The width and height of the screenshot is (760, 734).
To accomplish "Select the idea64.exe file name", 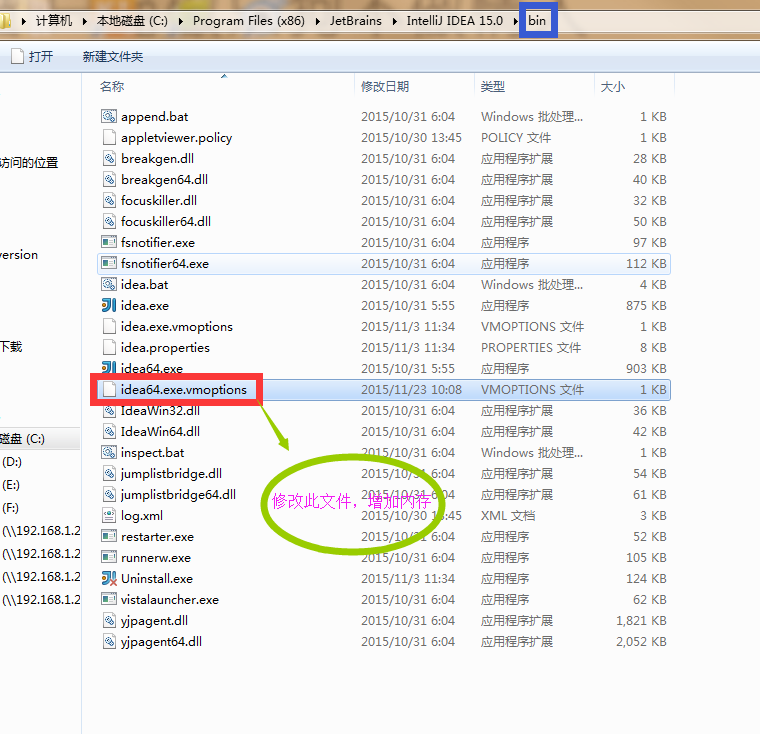I will click(152, 369).
